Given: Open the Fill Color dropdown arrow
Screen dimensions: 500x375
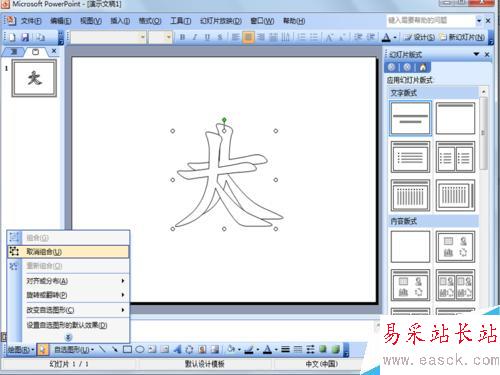Looking at the screenshot, I should [x=239, y=349].
